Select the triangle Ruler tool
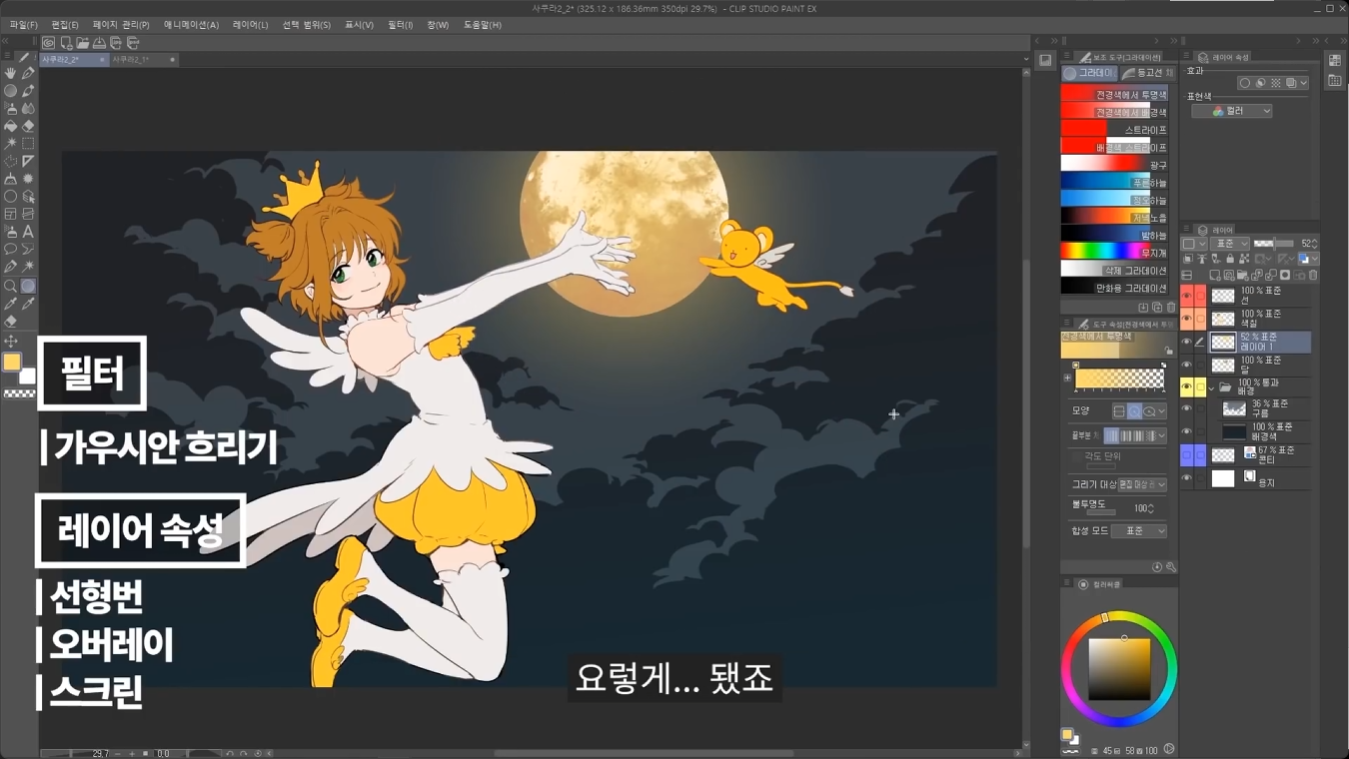Viewport: 1349px width, 759px height. click(28, 161)
